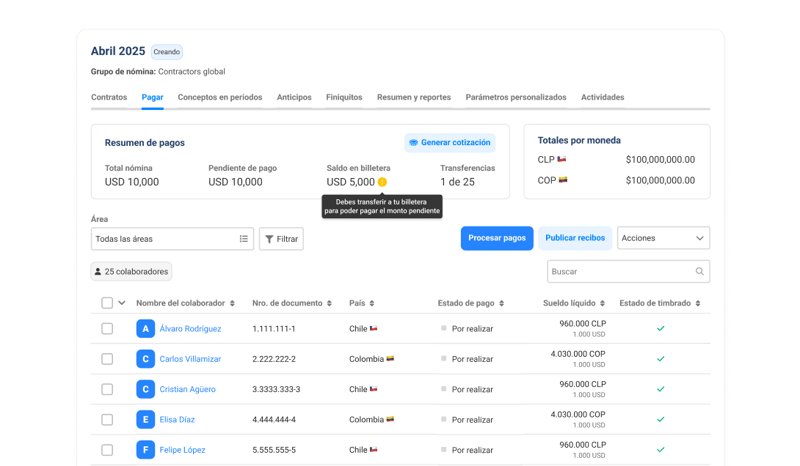The width and height of the screenshot is (800, 466).
Task: Open Elisa Díaz's profile link
Action: coord(177,420)
